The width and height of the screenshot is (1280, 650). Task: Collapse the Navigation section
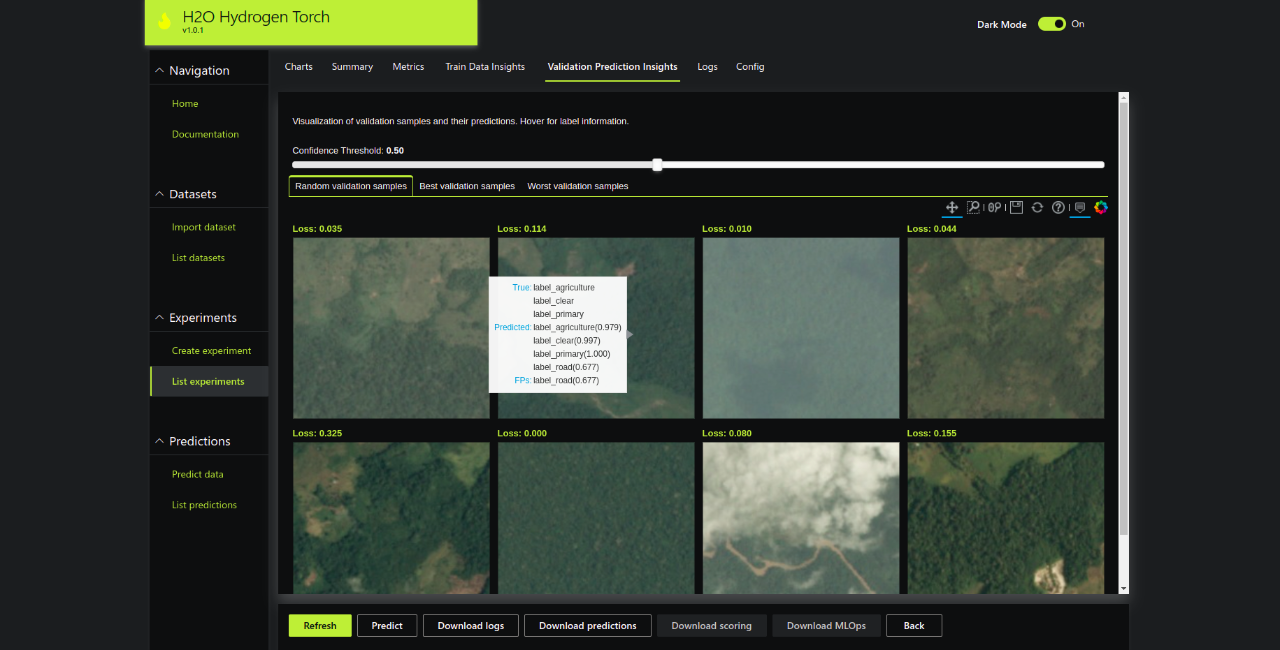(x=159, y=71)
